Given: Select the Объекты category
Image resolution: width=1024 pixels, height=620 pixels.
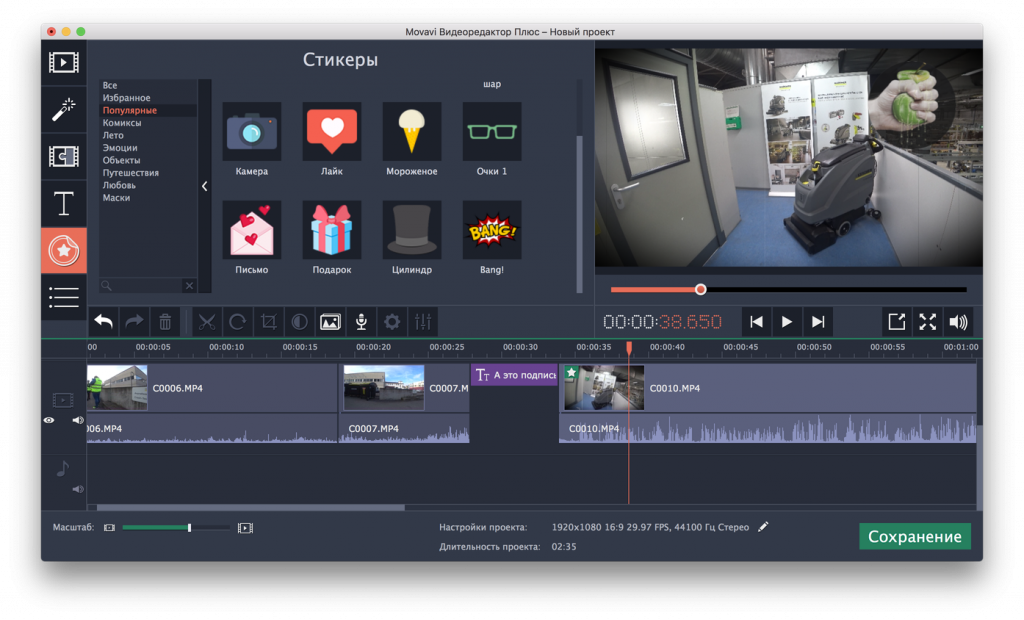Looking at the screenshot, I should click(121, 160).
